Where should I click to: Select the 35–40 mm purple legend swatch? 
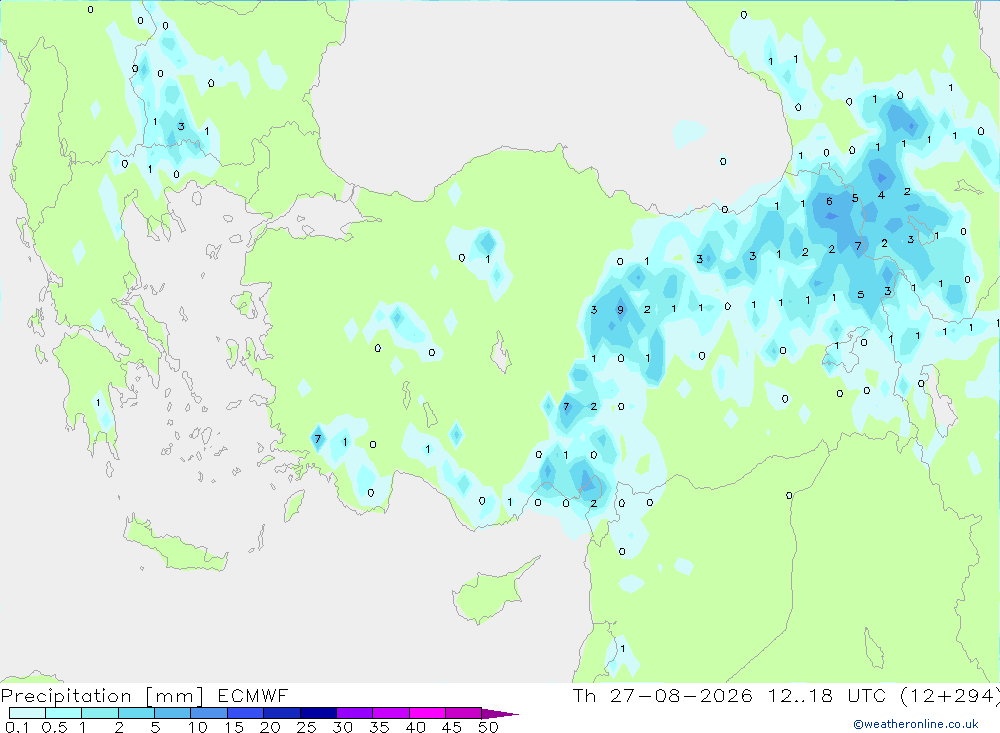point(391,713)
